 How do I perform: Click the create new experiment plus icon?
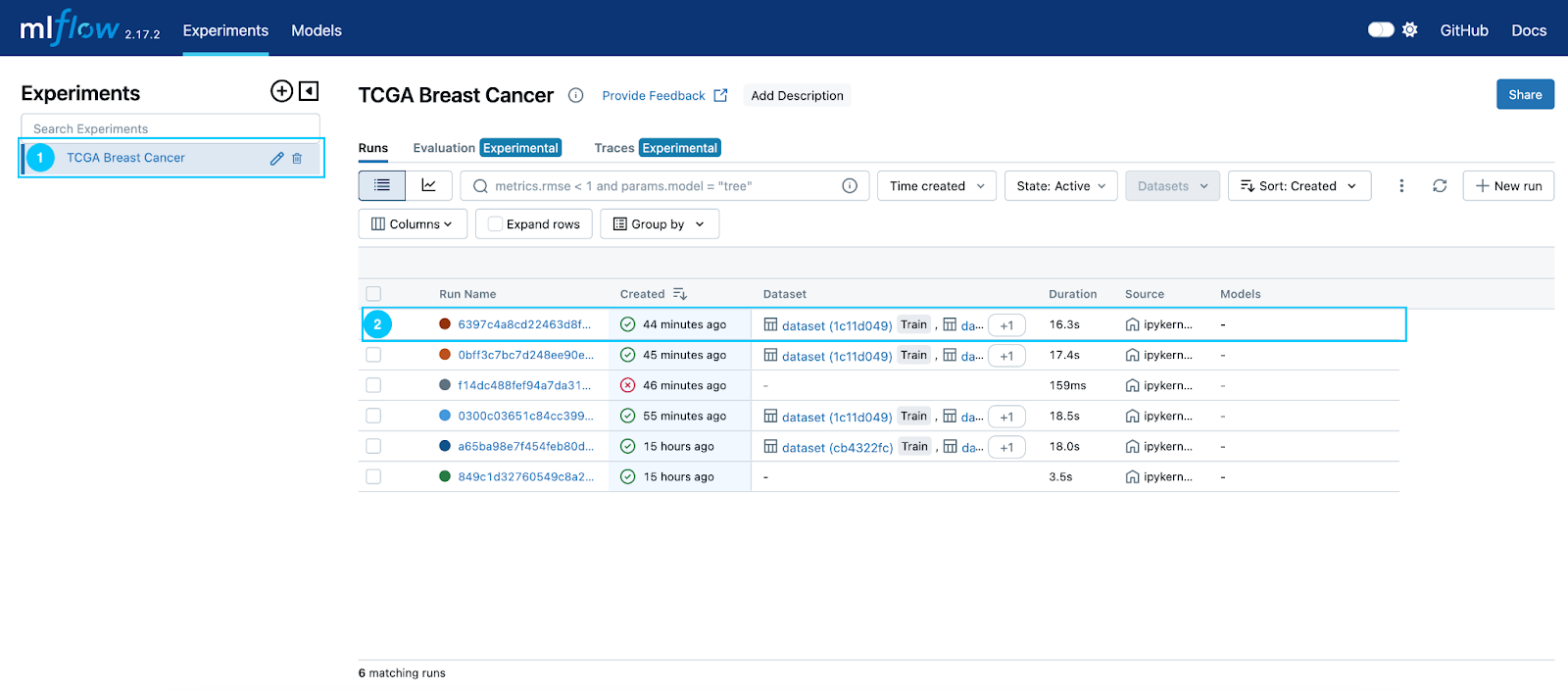281,91
